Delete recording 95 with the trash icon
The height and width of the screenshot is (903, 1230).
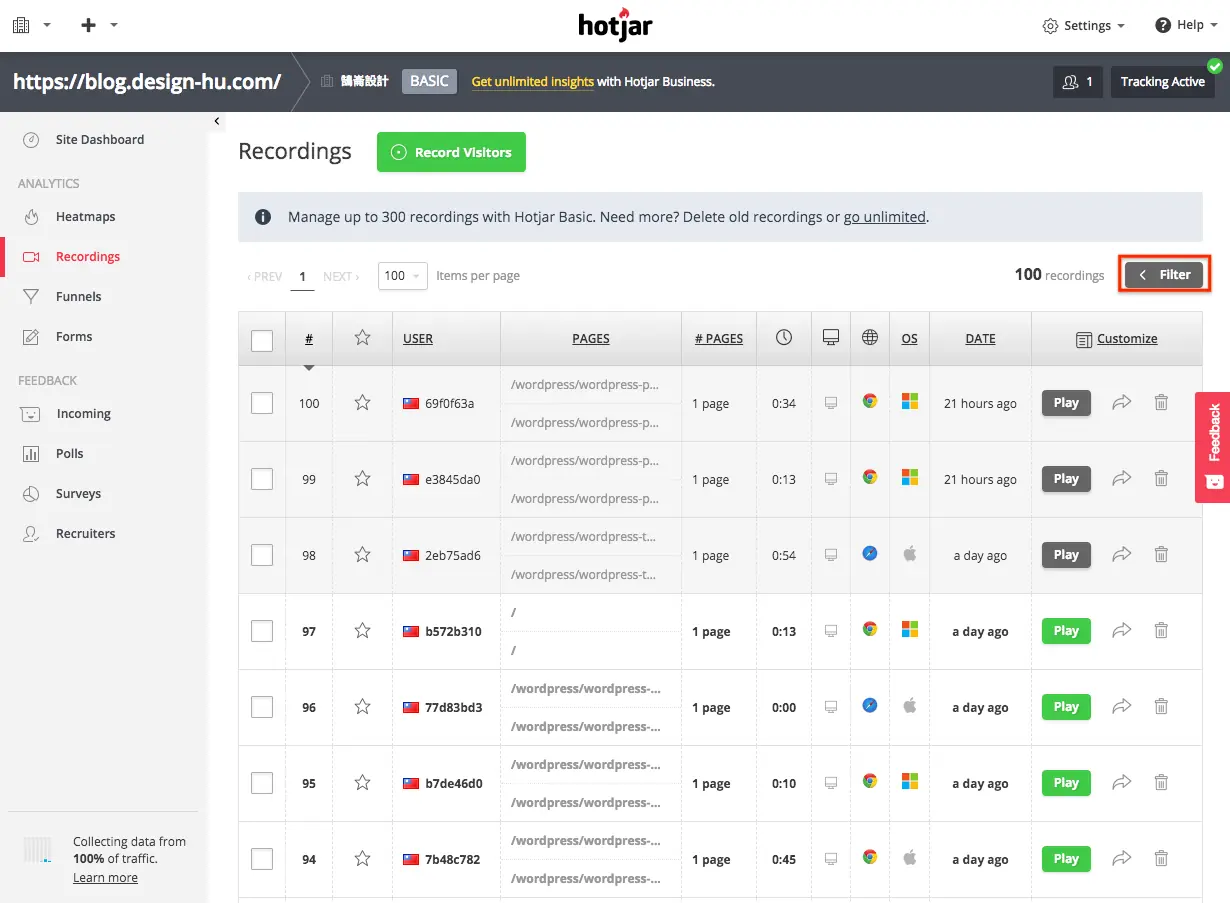[1161, 783]
